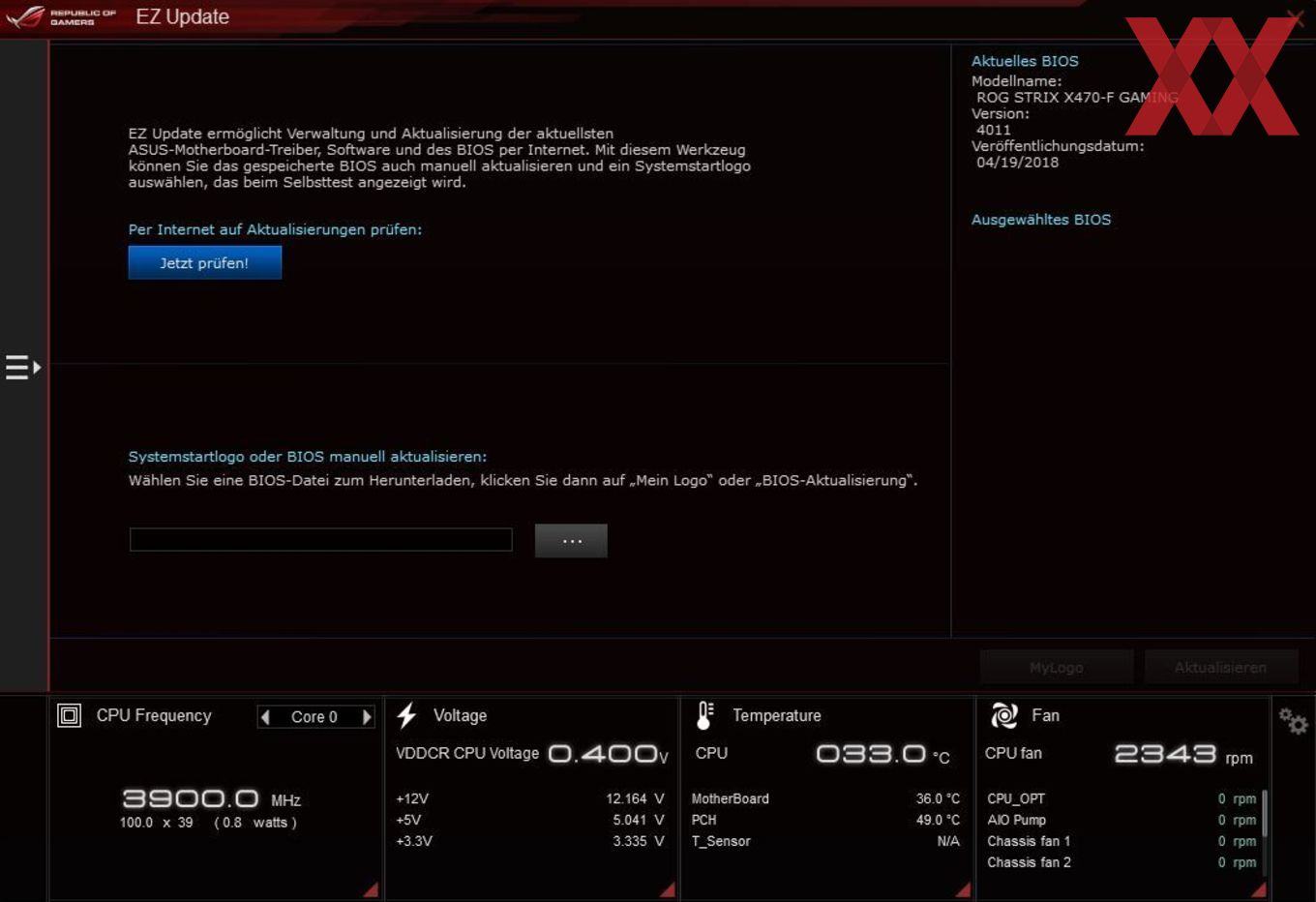Click the Ausgewähltes BIOS heading
The height and width of the screenshot is (902, 1316).
[x=1041, y=220]
